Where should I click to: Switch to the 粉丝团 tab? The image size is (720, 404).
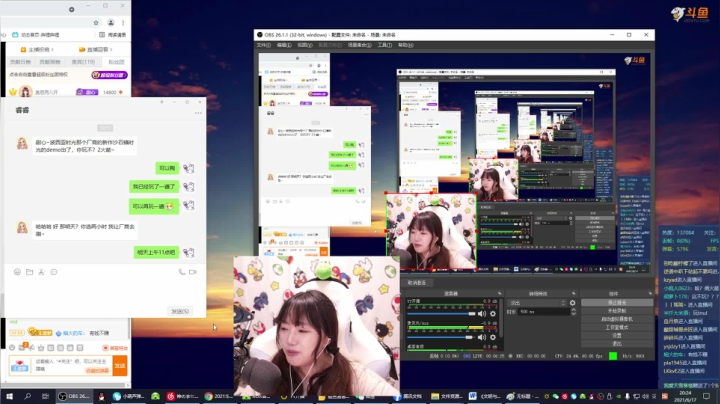(x=116, y=62)
